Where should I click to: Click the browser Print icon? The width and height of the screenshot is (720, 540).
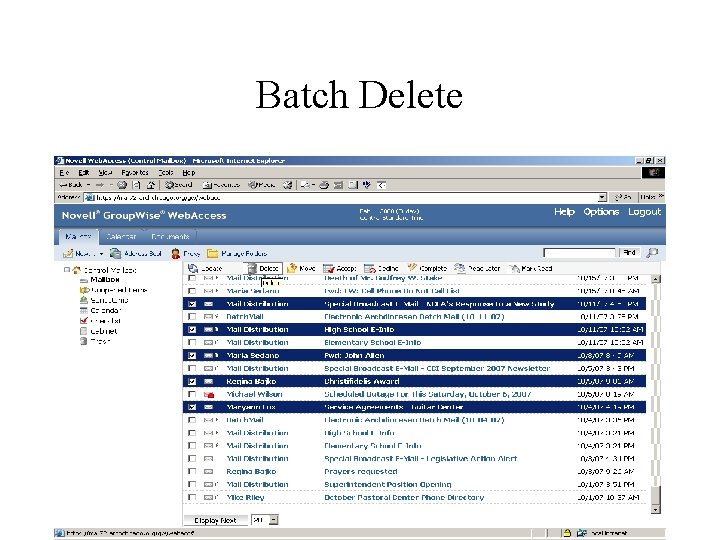tap(324, 185)
